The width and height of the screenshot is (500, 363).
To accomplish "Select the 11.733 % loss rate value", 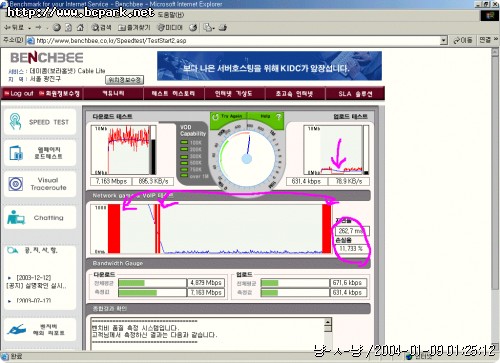I will point(350,249).
